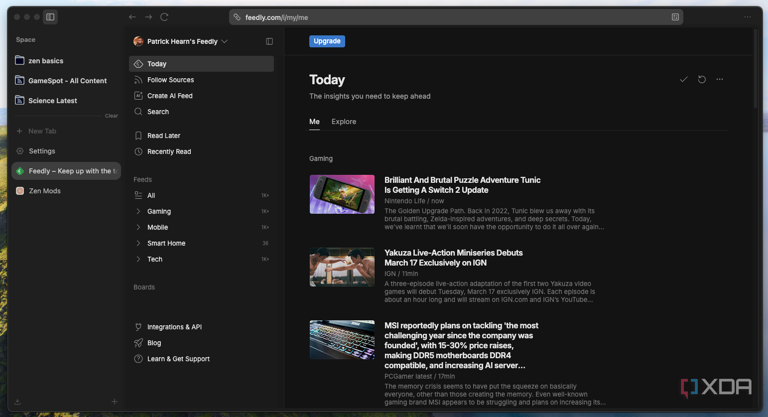Open the Today page more options menu
Screen dimensions: 768x417
pyautogui.click(x=720, y=79)
